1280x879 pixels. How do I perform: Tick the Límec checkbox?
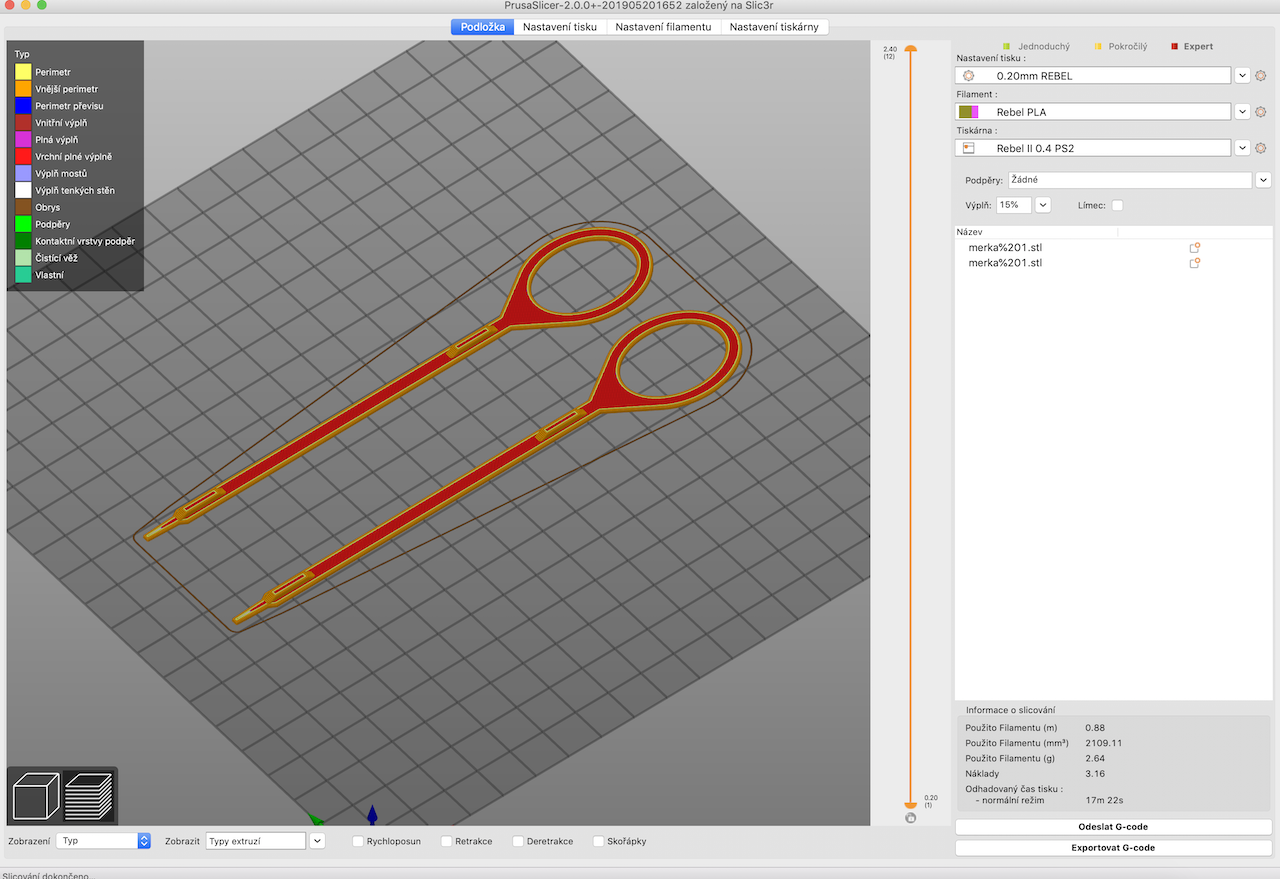click(x=1117, y=205)
